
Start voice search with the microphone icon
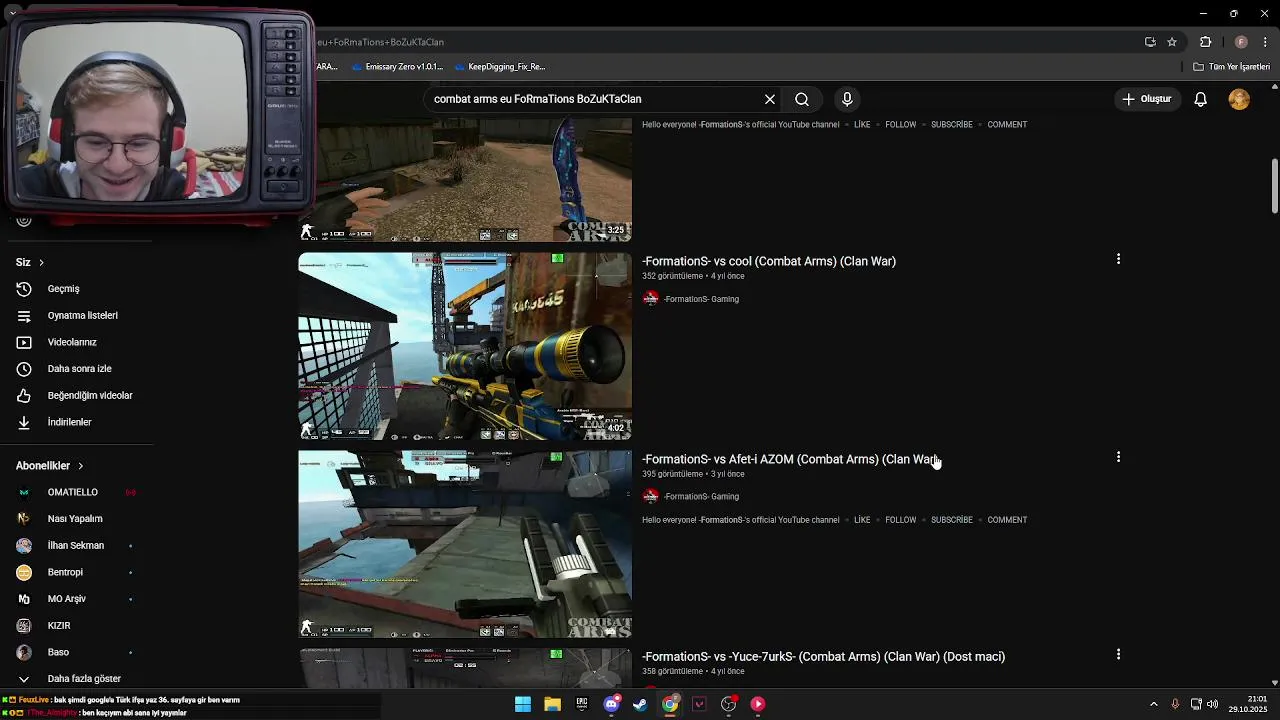coord(847,99)
